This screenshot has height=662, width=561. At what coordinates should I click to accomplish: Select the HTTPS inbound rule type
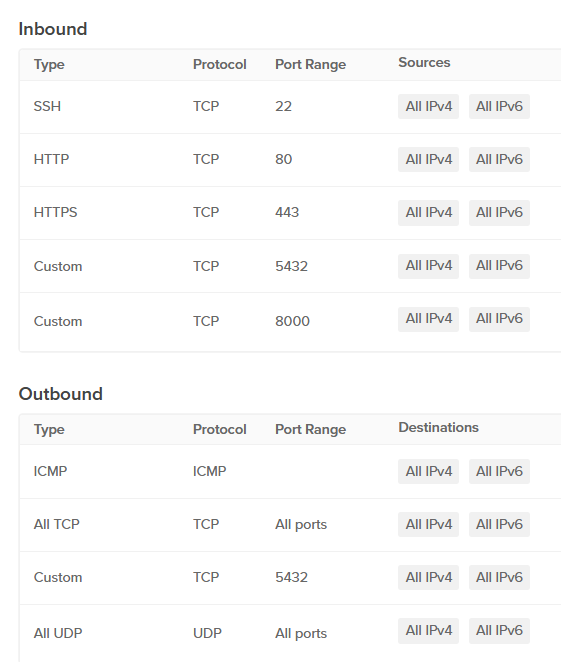(55, 212)
